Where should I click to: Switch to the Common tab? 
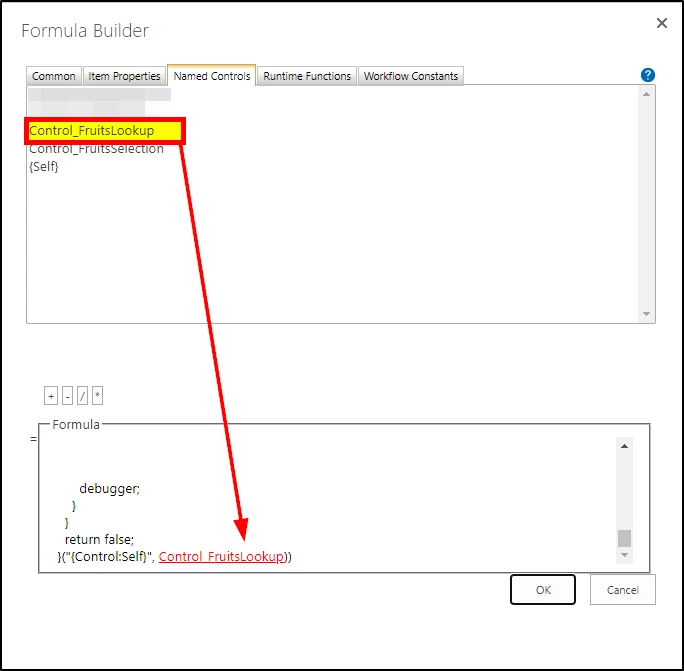[x=54, y=76]
